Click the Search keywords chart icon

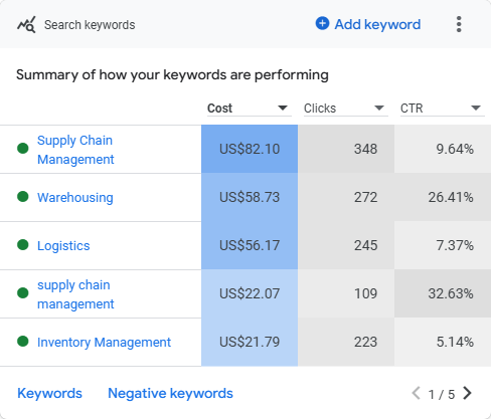pyautogui.click(x=26, y=25)
